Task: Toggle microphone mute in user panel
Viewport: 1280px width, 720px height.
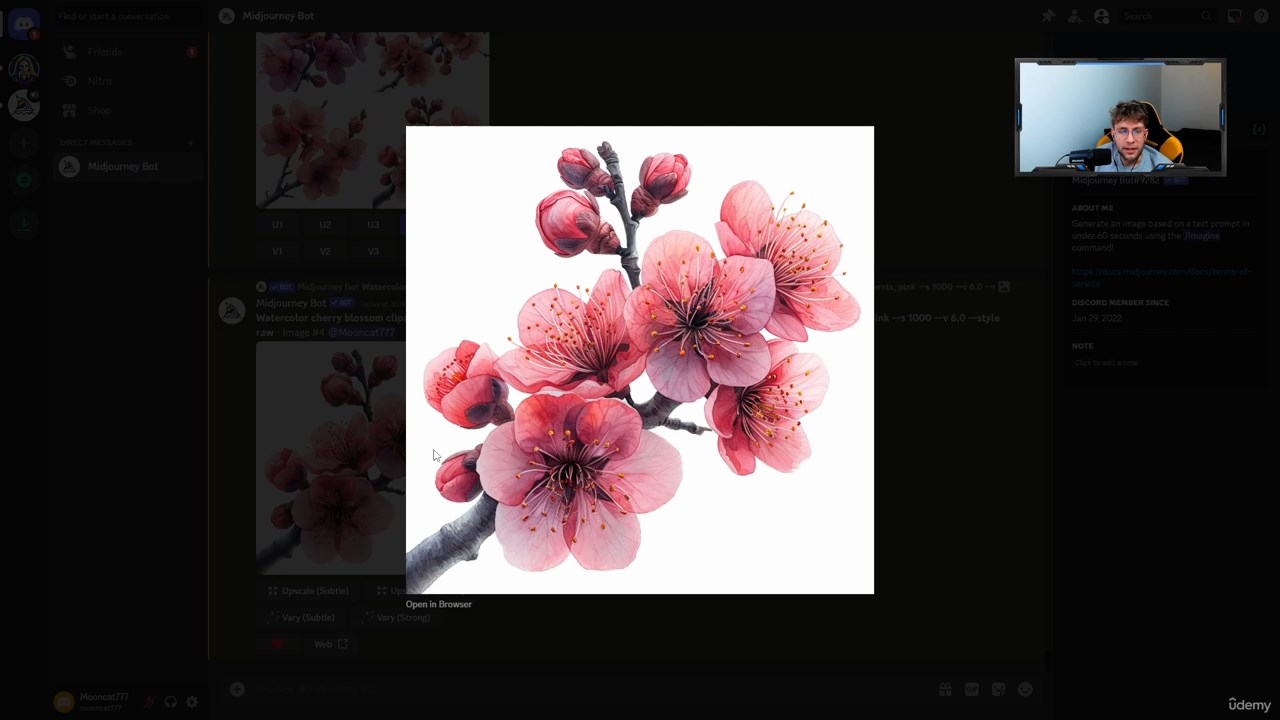Action: pos(149,702)
